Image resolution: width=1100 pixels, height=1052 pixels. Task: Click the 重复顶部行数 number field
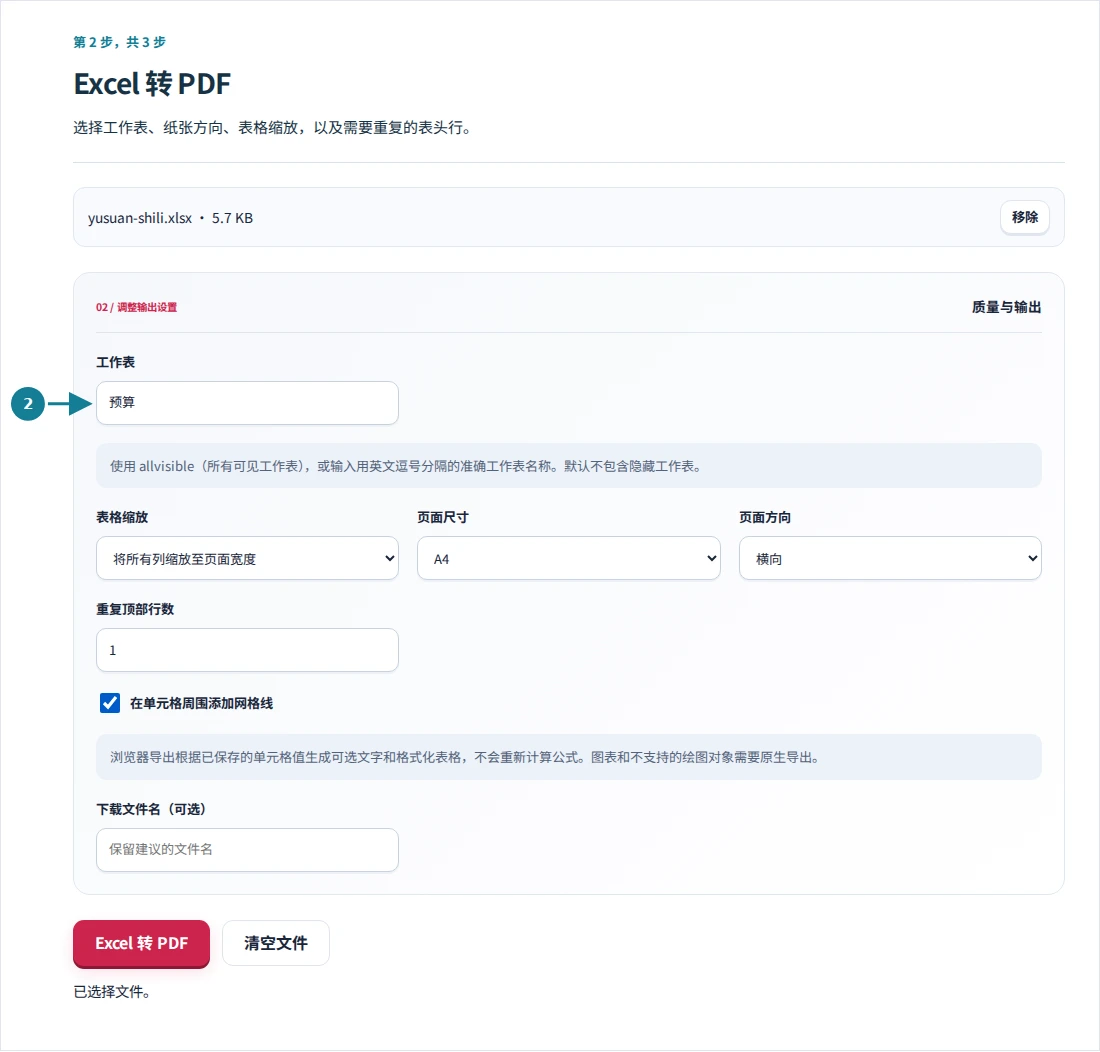point(247,650)
